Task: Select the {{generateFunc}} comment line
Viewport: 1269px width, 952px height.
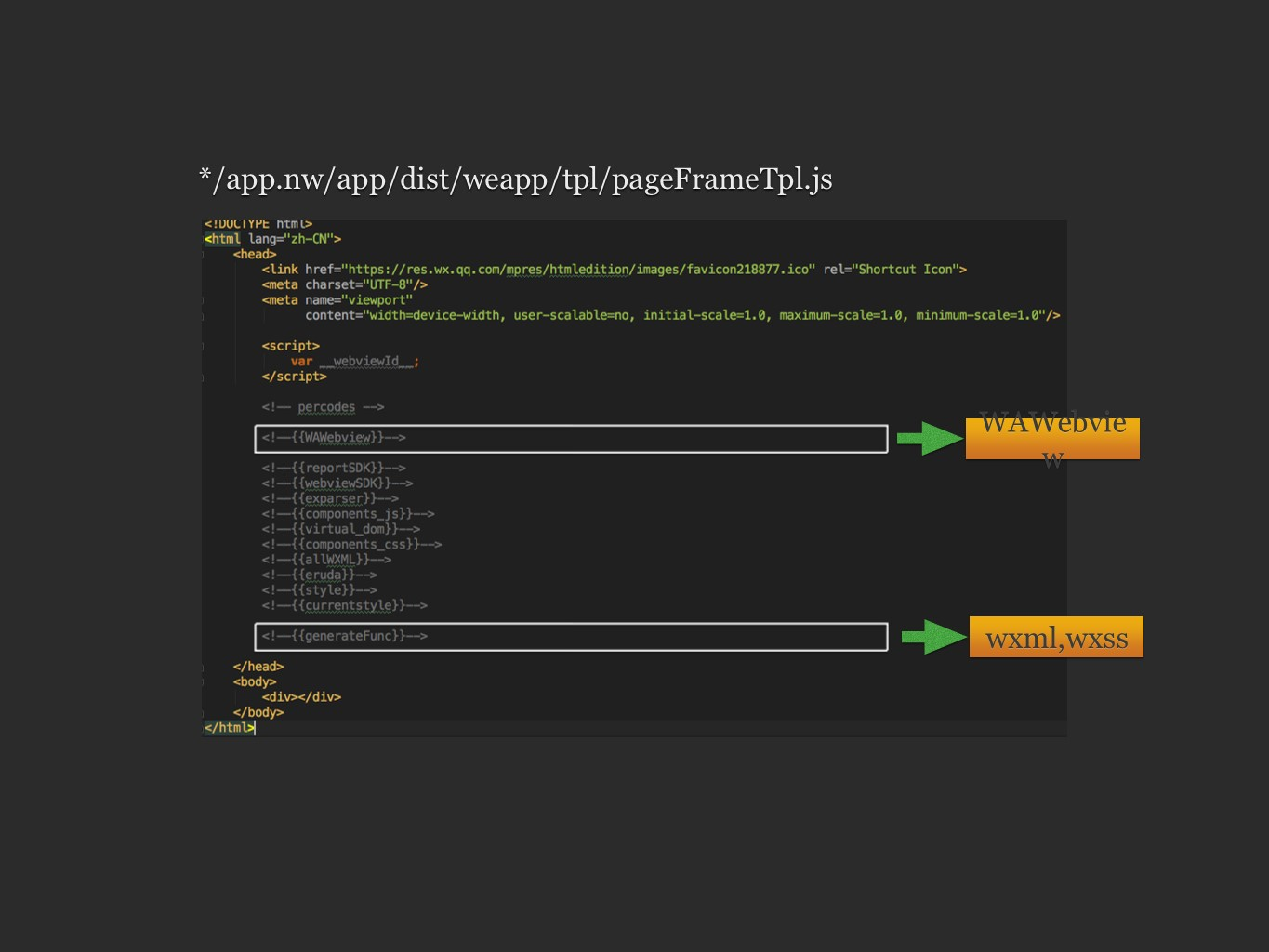Action: click(344, 636)
